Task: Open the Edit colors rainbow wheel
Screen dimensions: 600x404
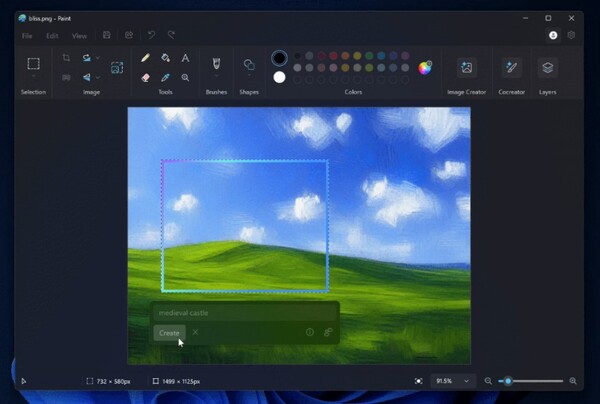Action: tap(425, 68)
